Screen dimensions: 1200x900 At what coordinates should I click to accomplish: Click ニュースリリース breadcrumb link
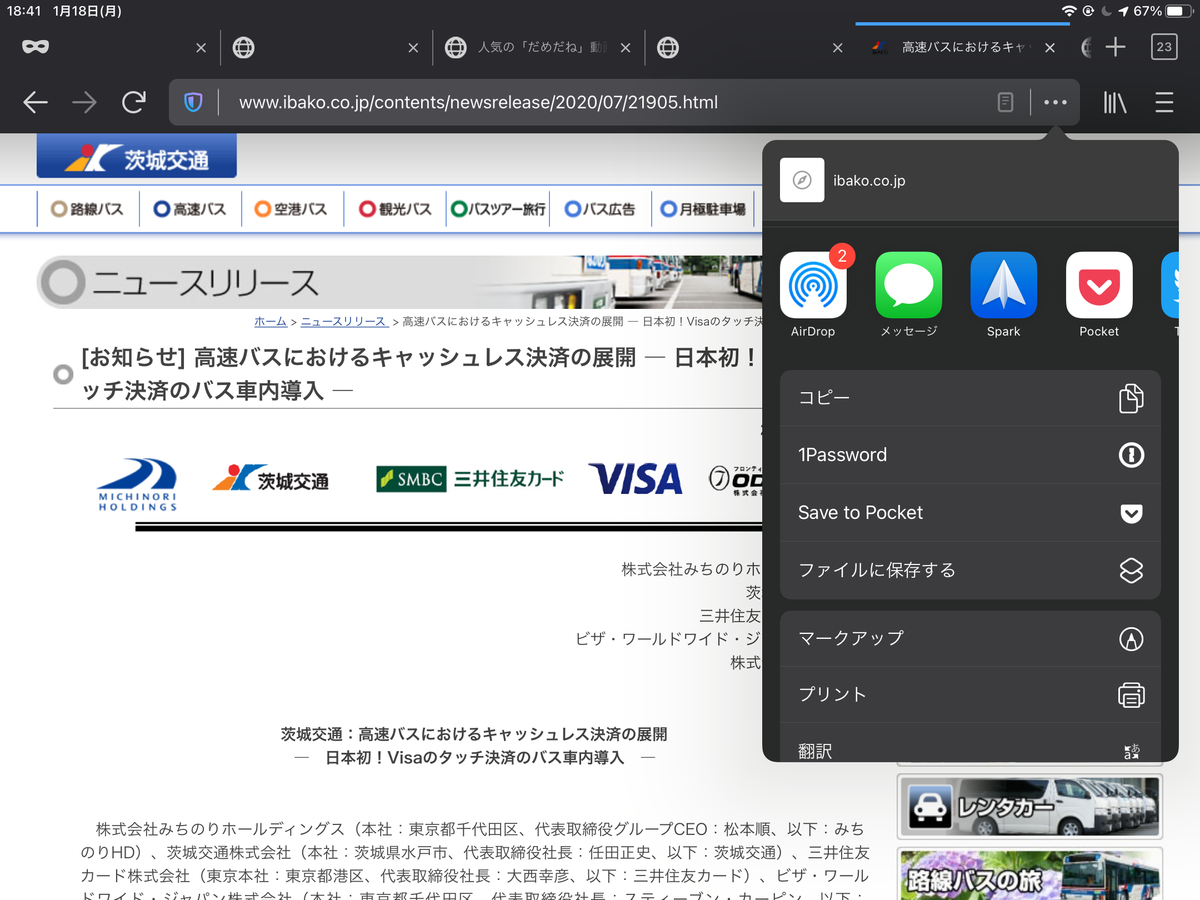pos(343,321)
